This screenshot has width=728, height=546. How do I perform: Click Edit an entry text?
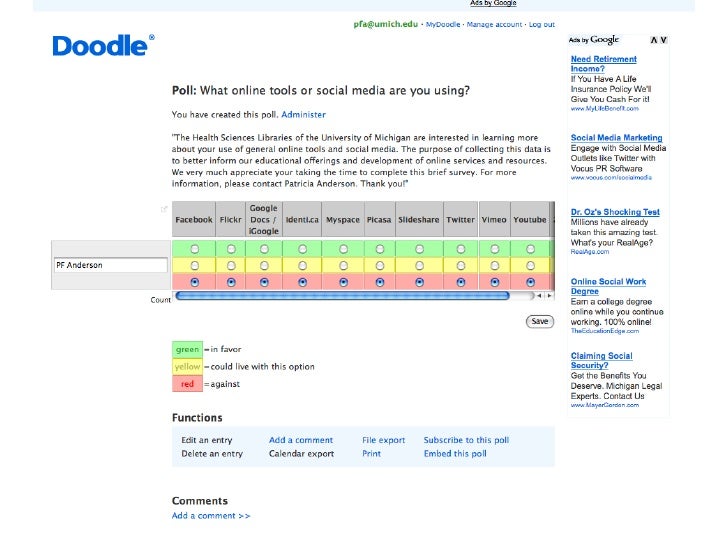tap(207, 440)
